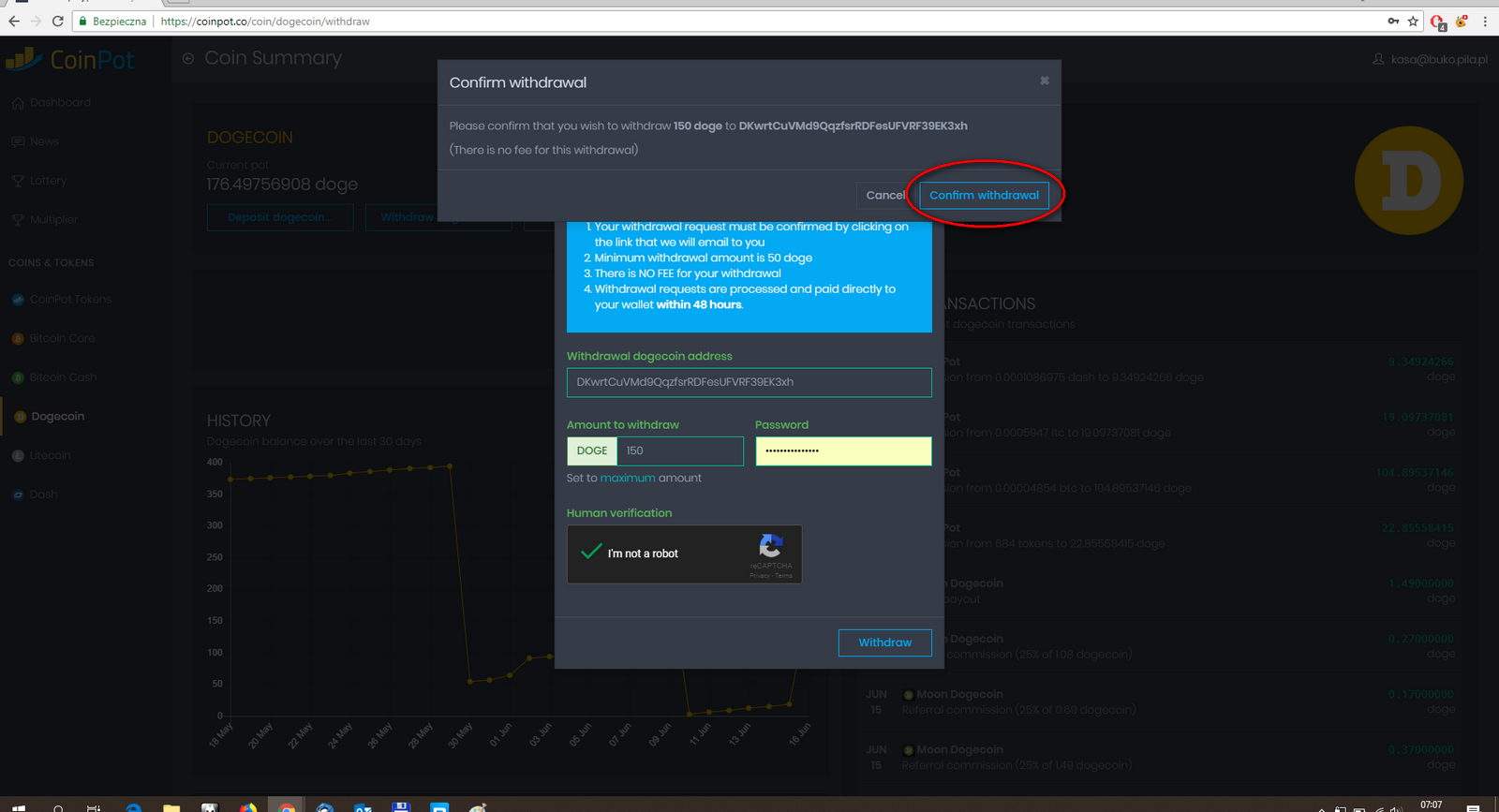Screen dimensions: 1499x812
Task: Go back in the browser
Action: 13,21
